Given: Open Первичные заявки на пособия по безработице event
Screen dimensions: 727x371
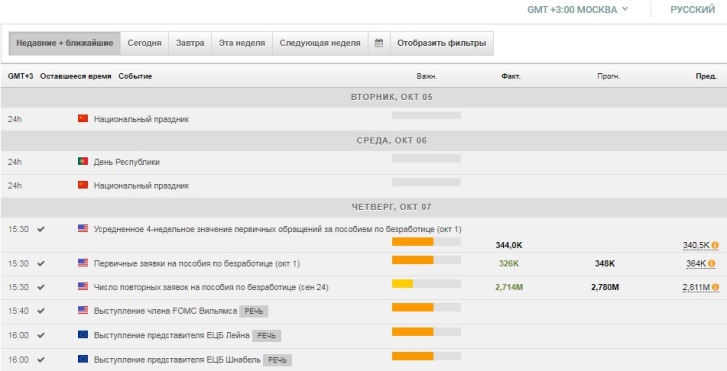Looking at the screenshot, I should point(197,263).
